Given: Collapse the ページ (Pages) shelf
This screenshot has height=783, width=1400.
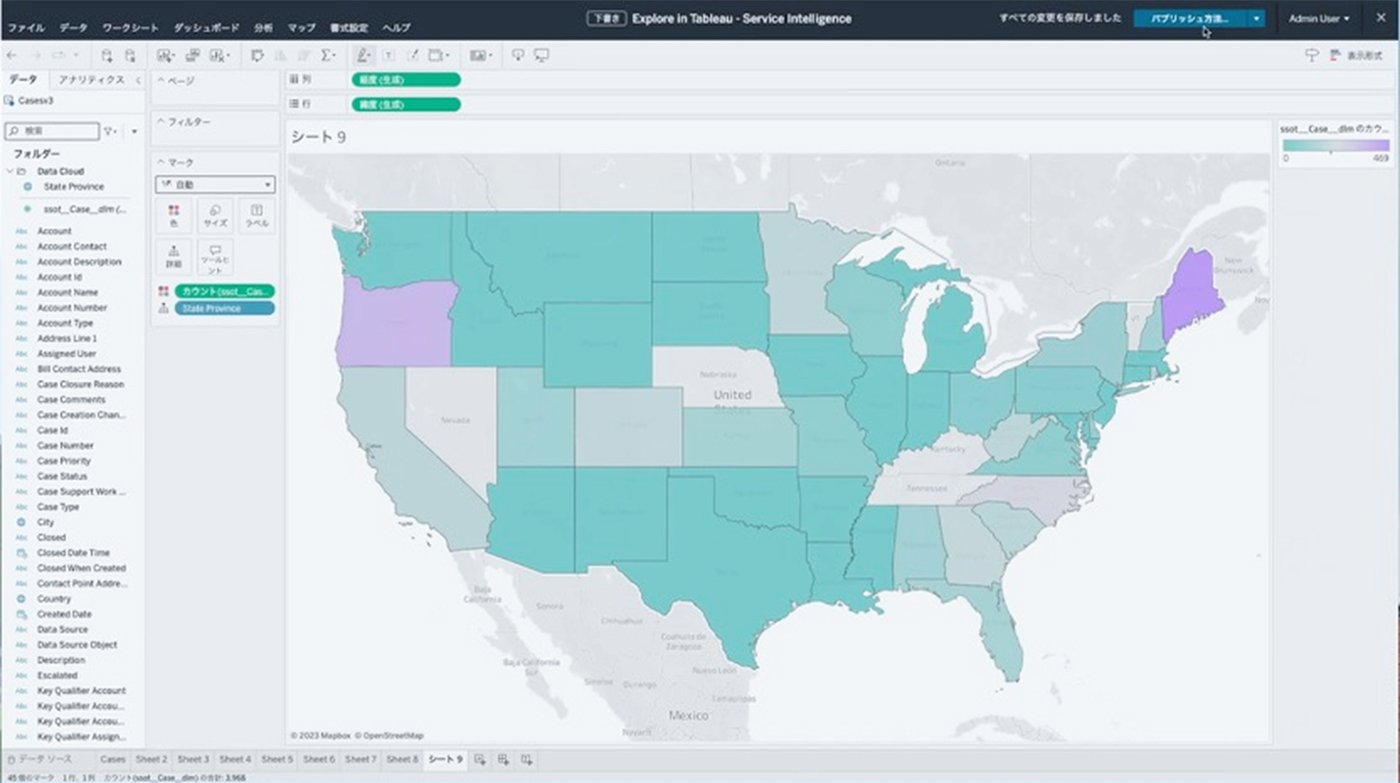Looking at the screenshot, I should pos(160,80).
